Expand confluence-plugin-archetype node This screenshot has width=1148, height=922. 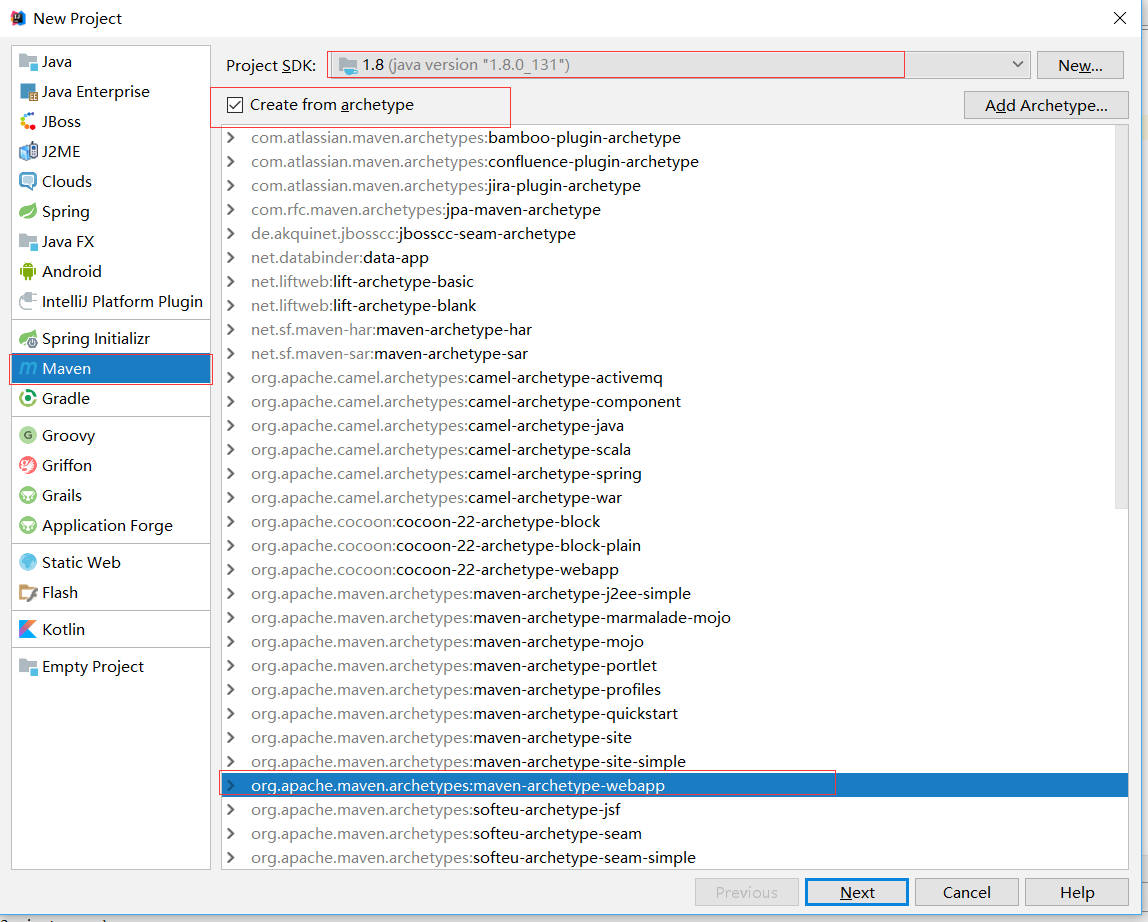231,162
